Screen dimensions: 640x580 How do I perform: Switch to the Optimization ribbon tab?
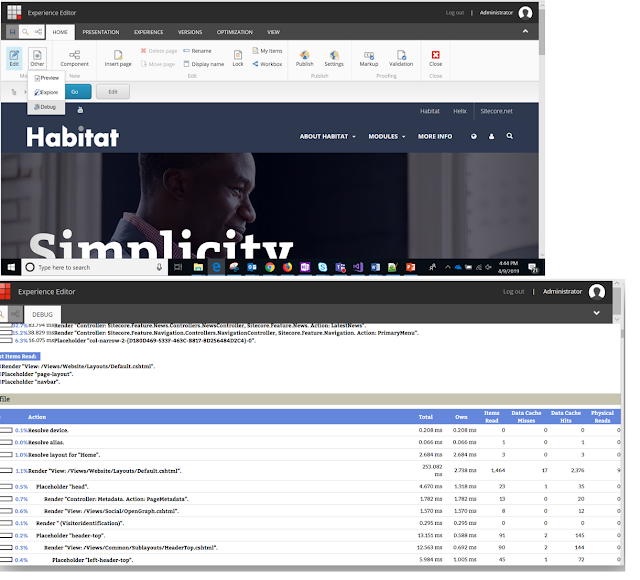235,32
